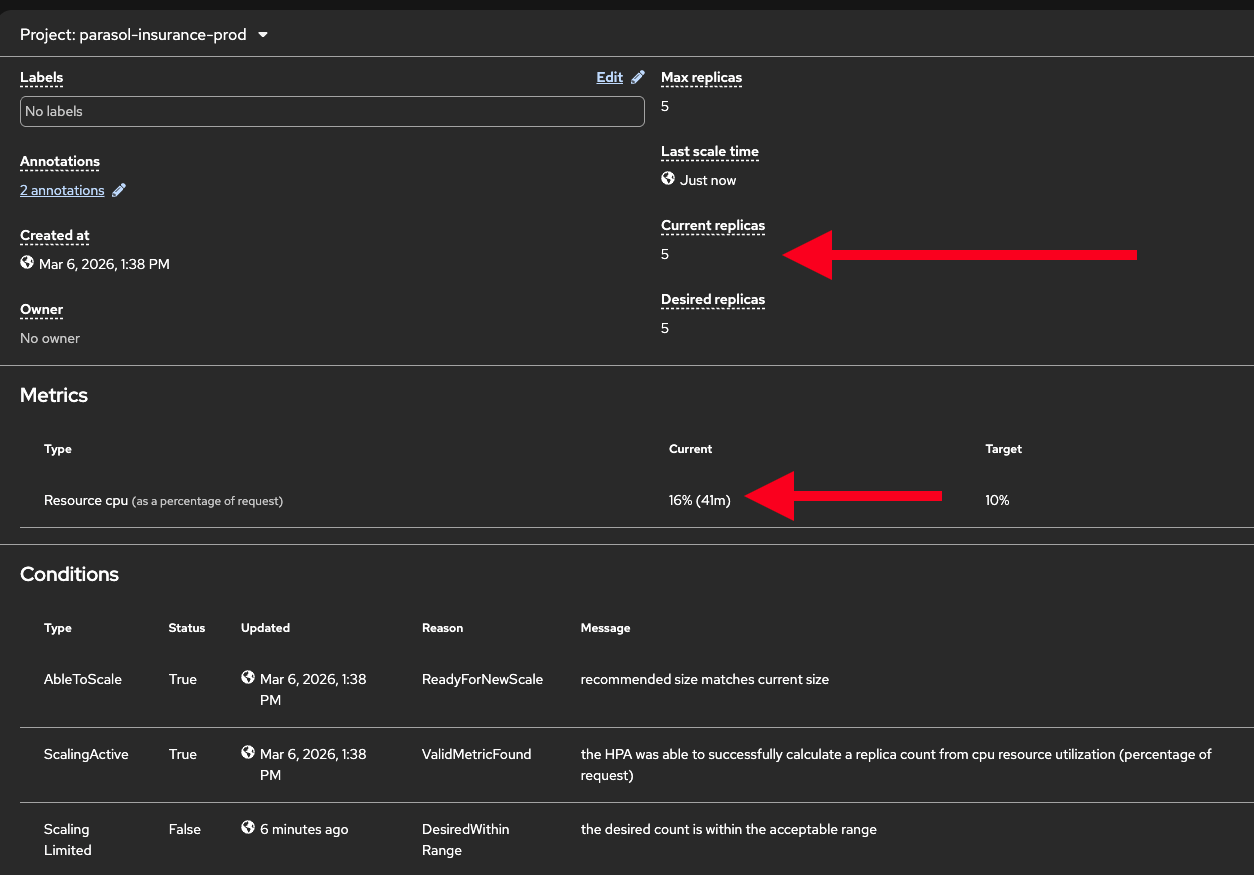Click the Created at heading label

55,235
